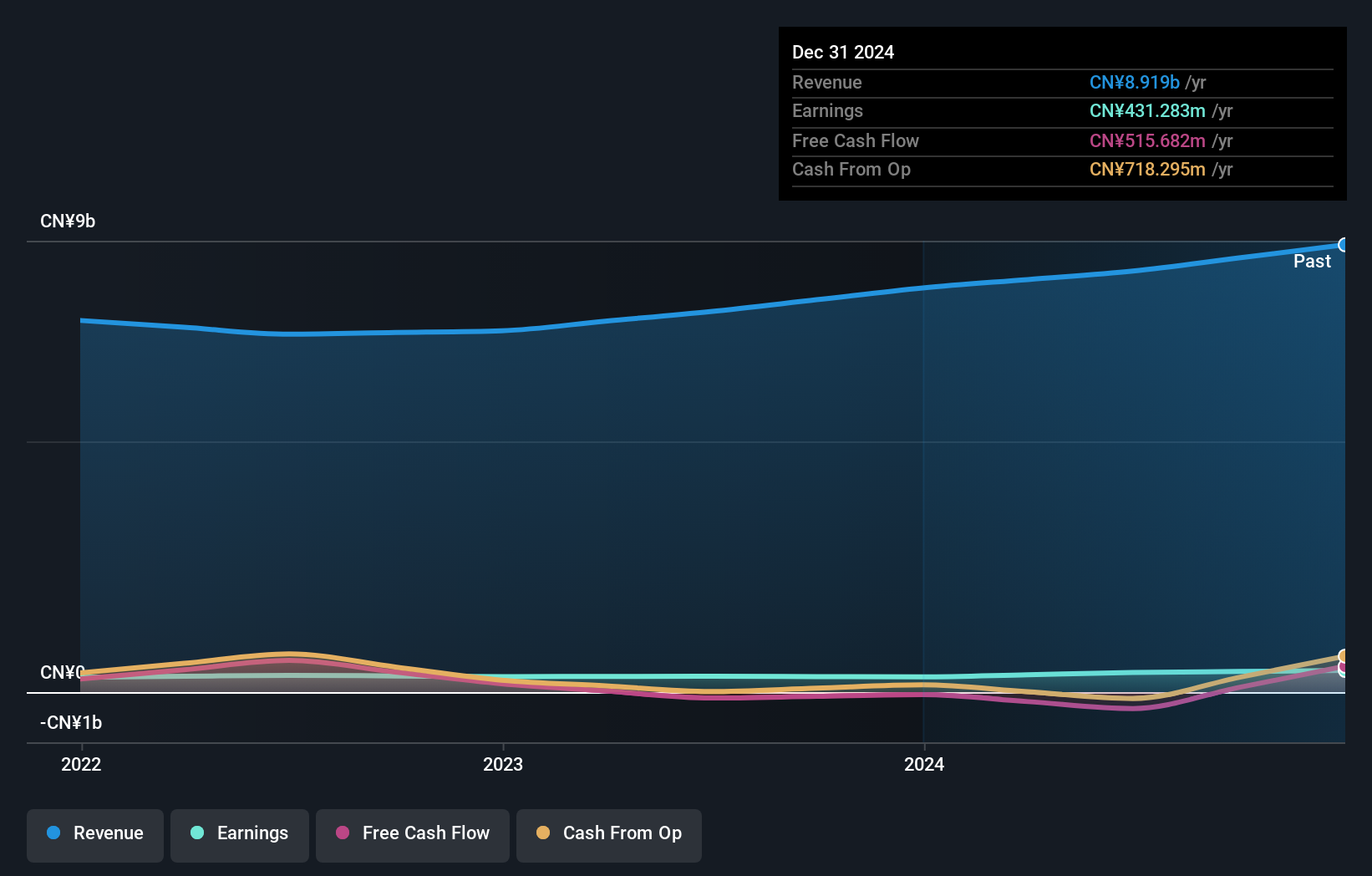The image size is (1372, 876).
Task: Toggle the Revenue series visibility
Action: coord(94,833)
